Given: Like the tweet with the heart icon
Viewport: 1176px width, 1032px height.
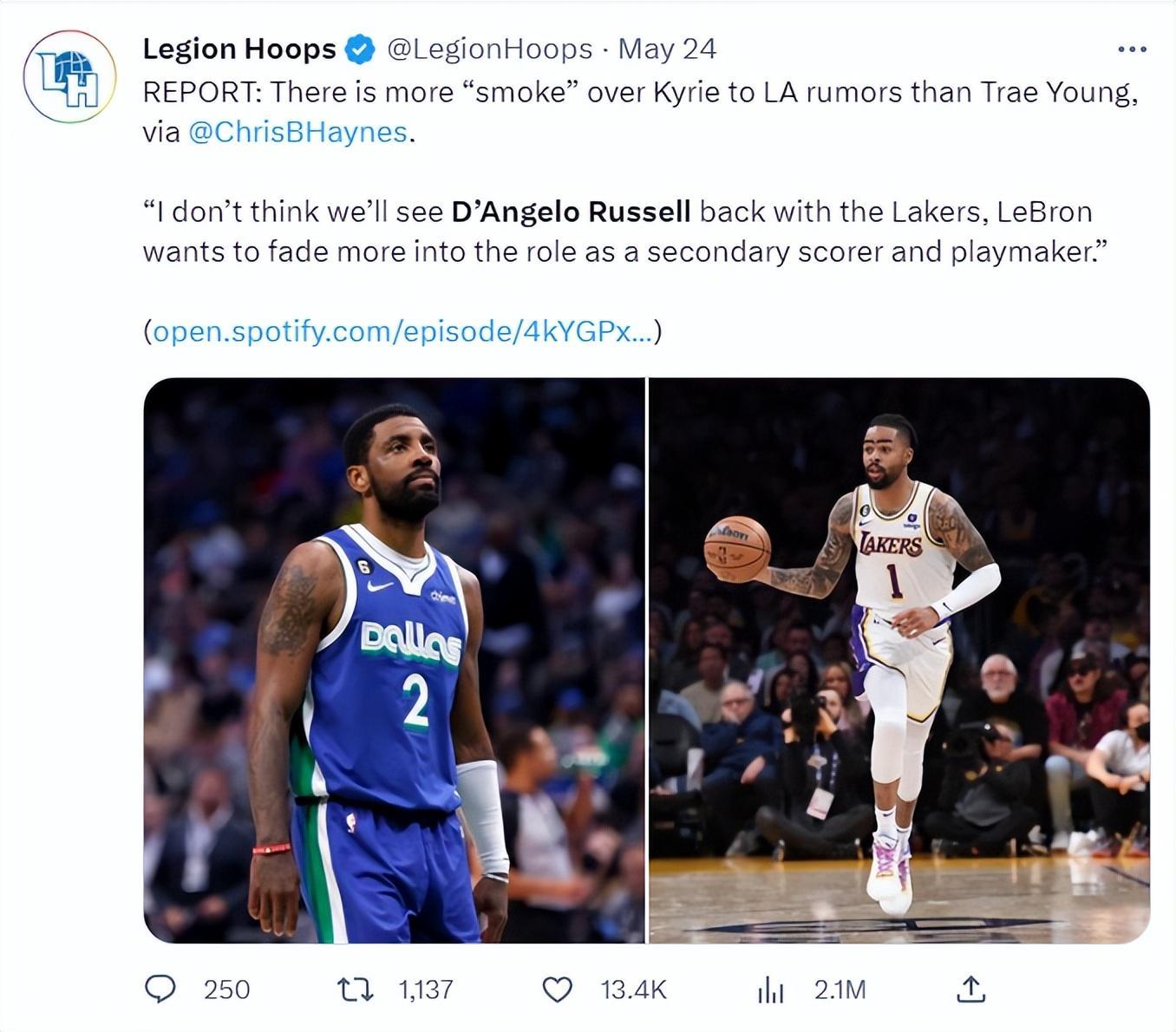Looking at the screenshot, I should (557, 989).
